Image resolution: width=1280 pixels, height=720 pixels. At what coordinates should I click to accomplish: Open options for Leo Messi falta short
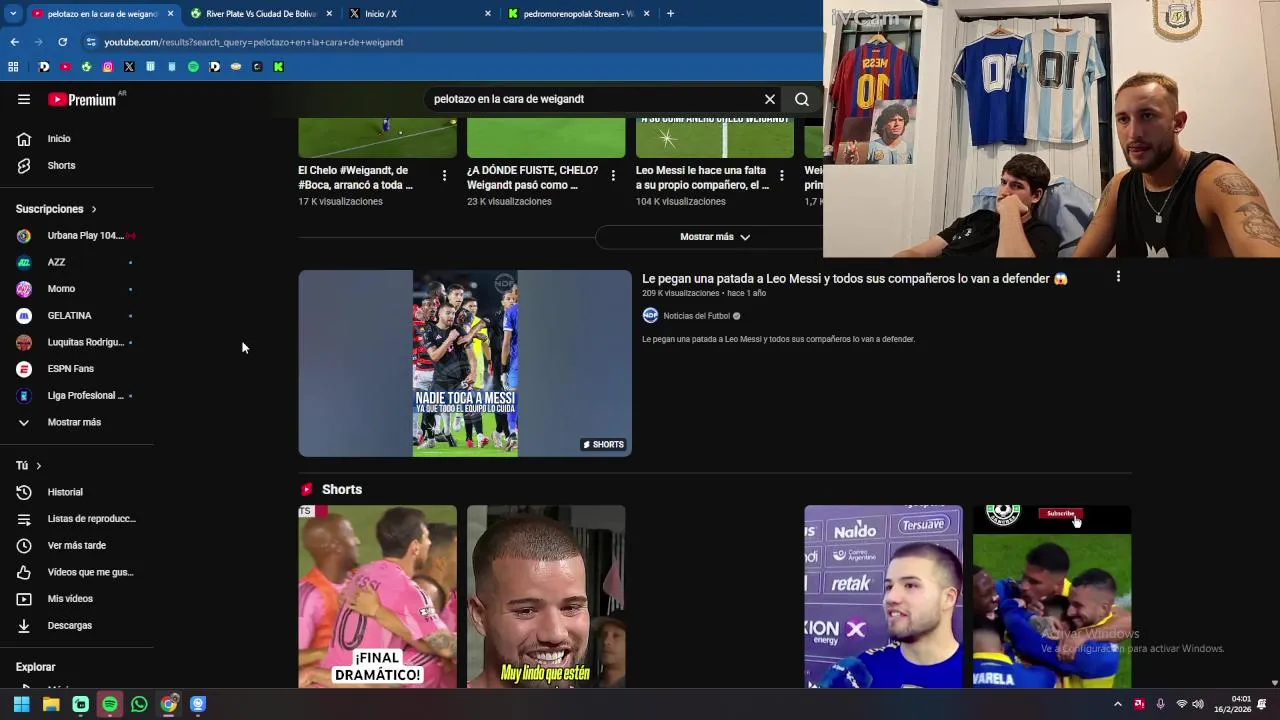pyautogui.click(x=782, y=175)
